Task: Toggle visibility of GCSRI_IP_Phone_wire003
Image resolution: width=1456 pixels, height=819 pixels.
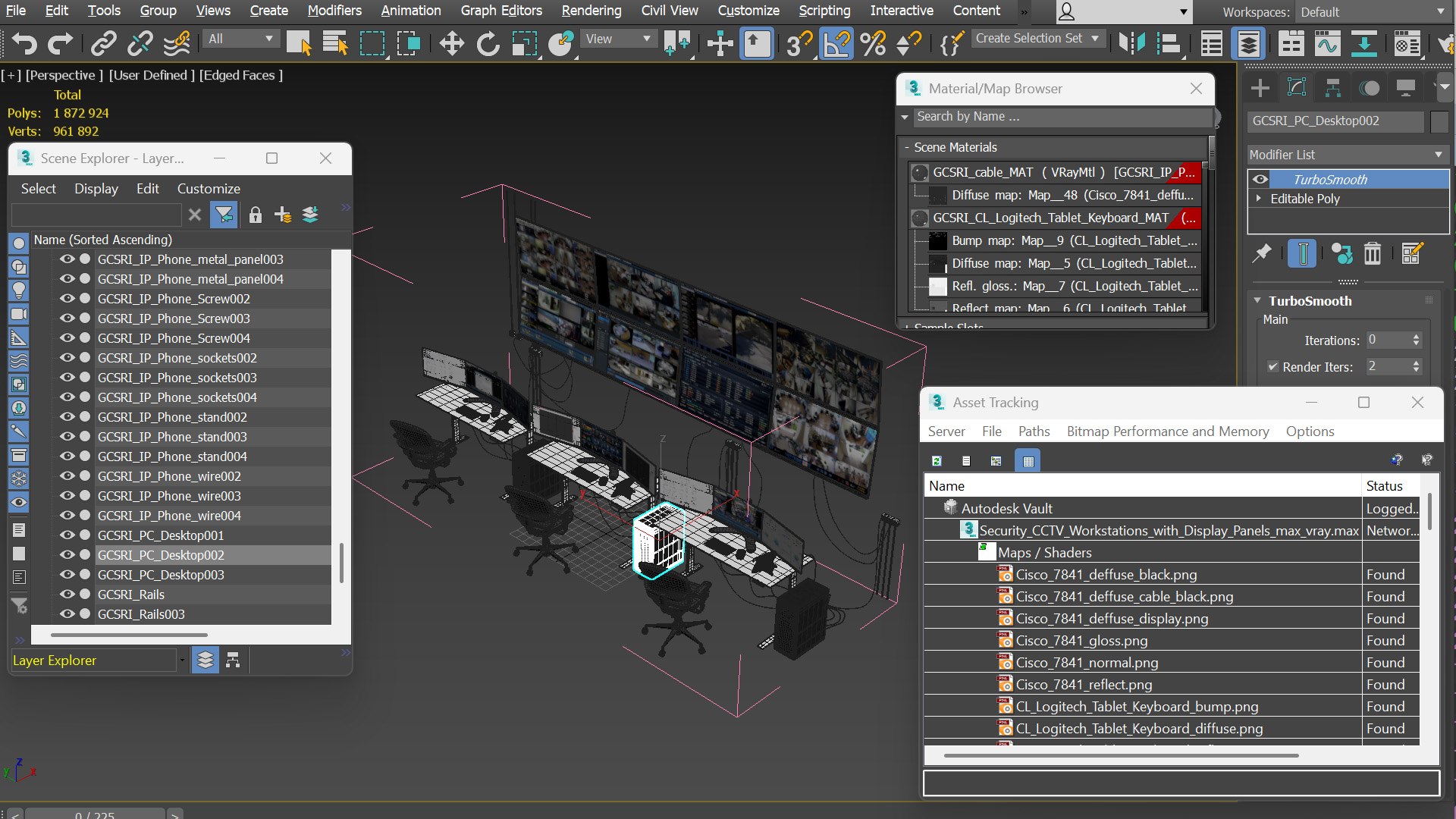Action: [67, 495]
